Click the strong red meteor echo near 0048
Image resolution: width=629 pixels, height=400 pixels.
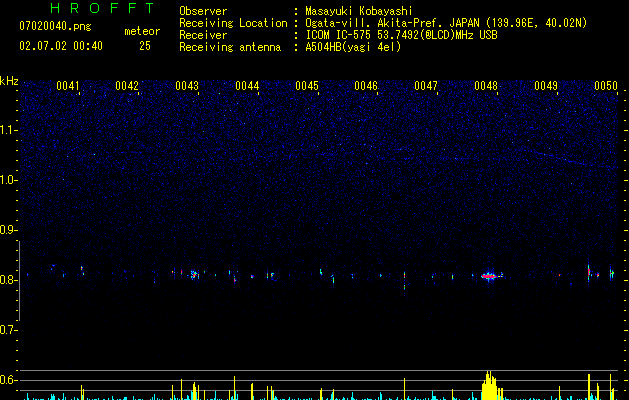pos(489,276)
